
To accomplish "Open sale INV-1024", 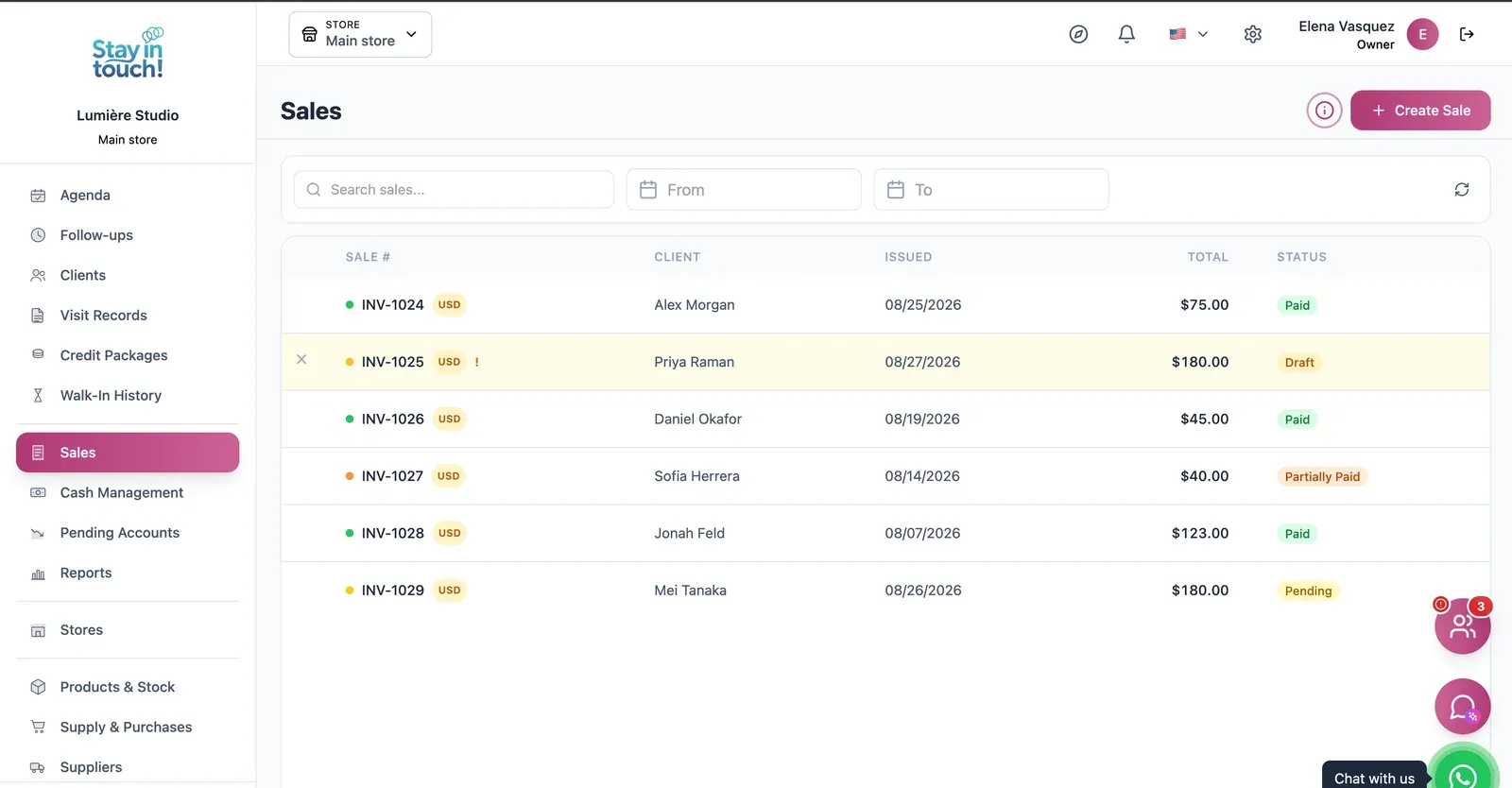I will [x=392, y=305].
